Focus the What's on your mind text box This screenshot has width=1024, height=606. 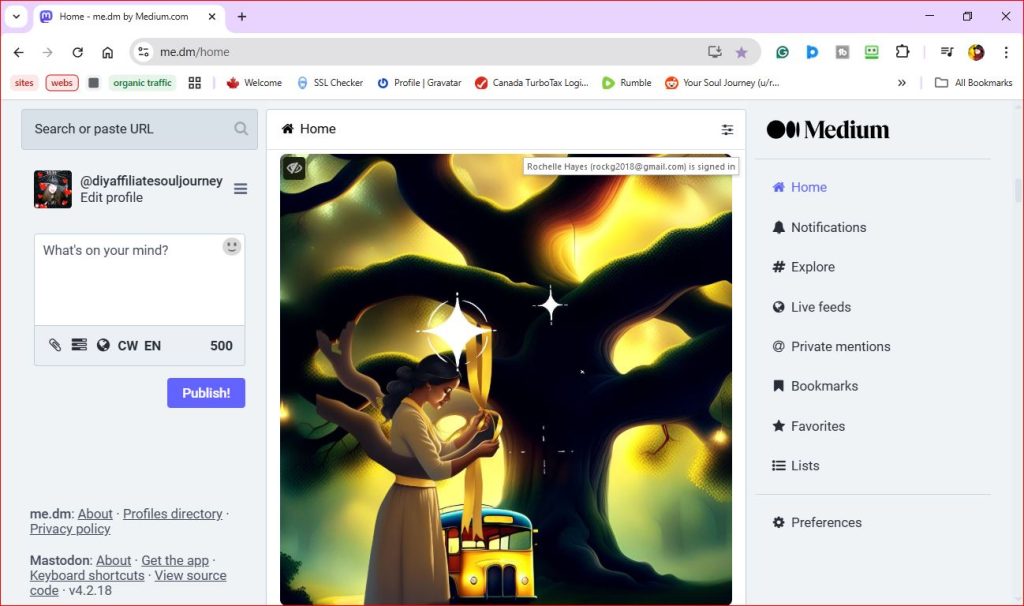tap(139, 279)
